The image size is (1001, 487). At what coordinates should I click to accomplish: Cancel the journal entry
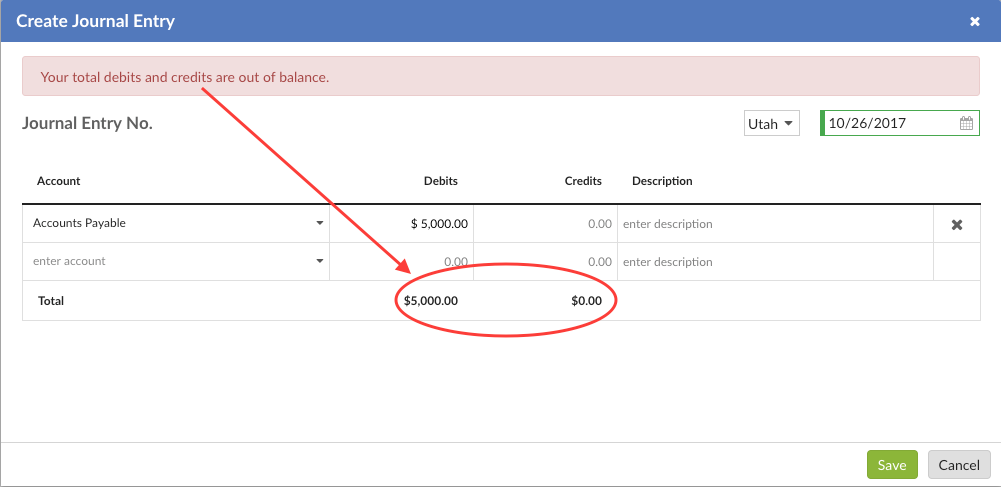(x=959, y=465)
